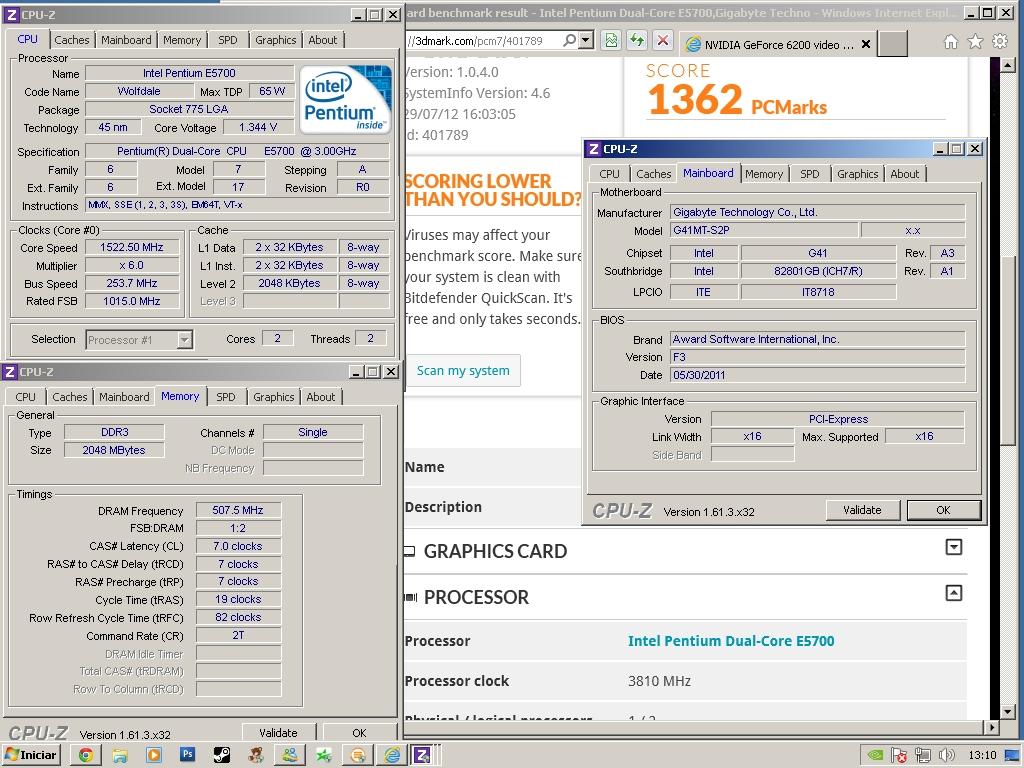
Task: Click browser horizontal scrollbar right arrow
Action: click(x=992, y=726)
